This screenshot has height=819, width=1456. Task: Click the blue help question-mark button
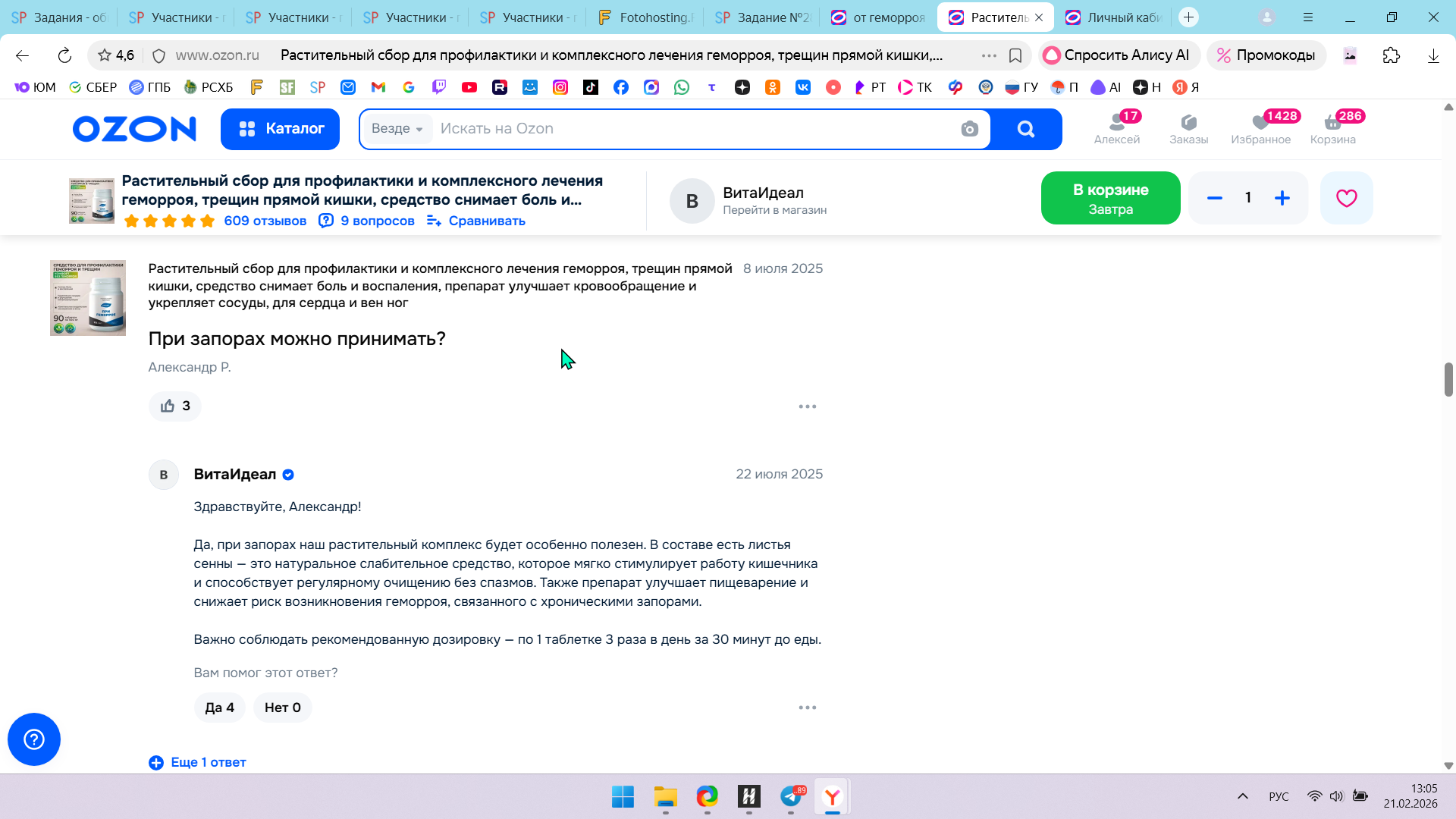click(34, 739)
